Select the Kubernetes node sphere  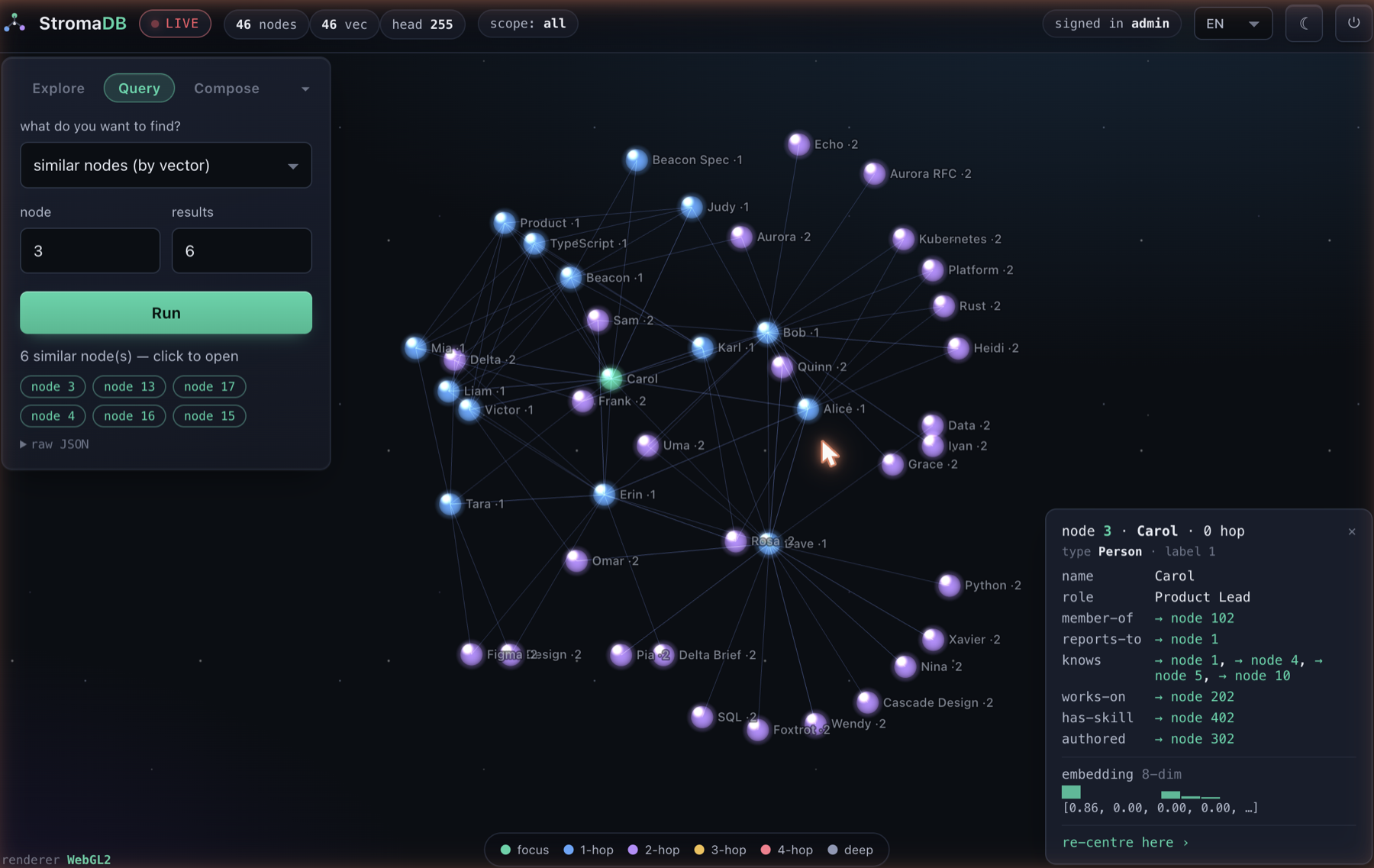903,238
